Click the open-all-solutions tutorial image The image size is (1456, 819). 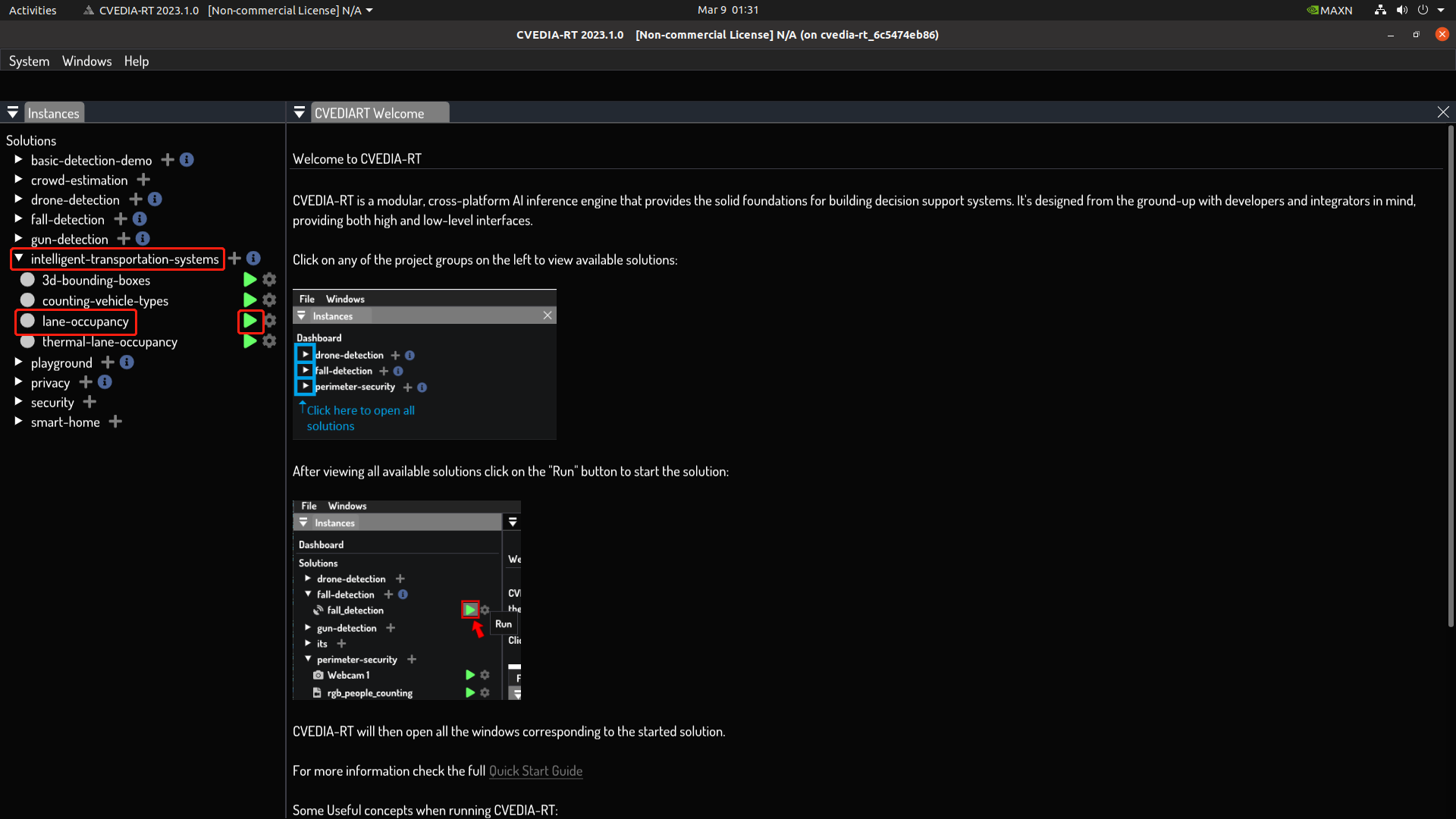point(425,364)
